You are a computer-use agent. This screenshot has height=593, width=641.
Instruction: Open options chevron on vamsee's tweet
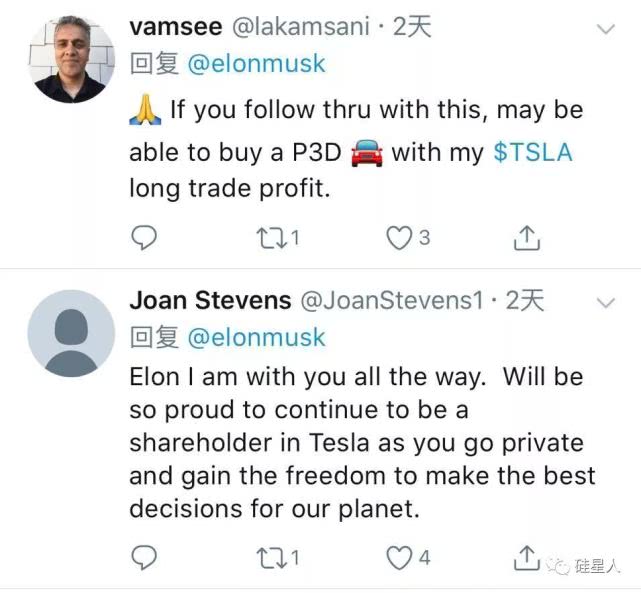click(x=606, y=30)
